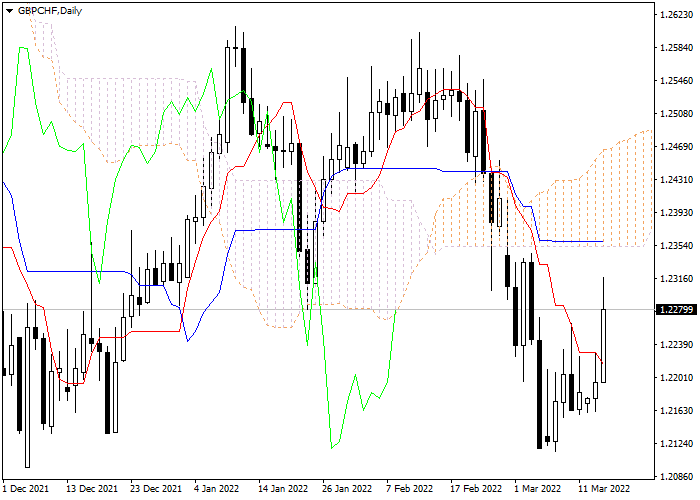Click the 23 Dec 2021 date label

[x=156, y=489]
